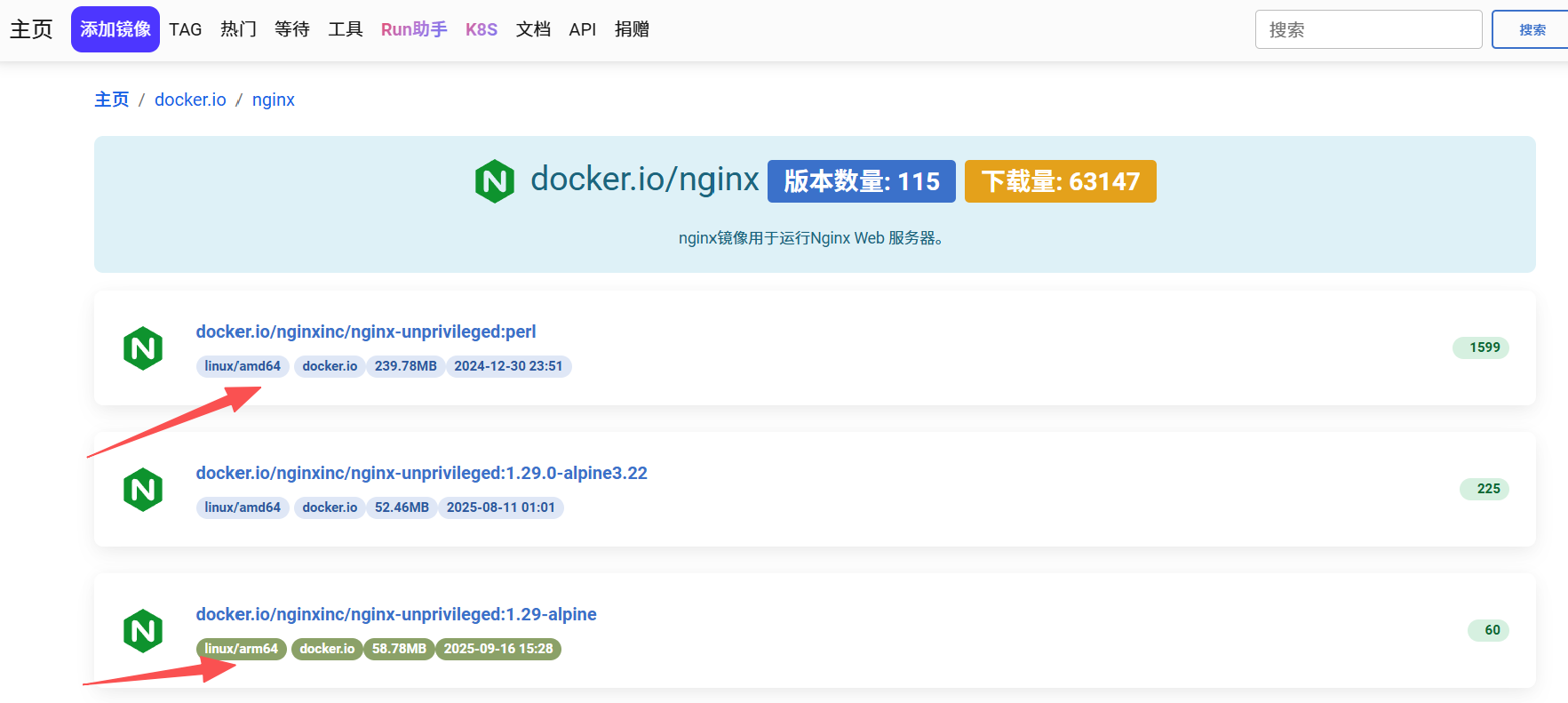Click the 2025-08-11 01:01 date tag
Image resolution: width=1568 pixels, height=703 pixels.
pos(501,507)
